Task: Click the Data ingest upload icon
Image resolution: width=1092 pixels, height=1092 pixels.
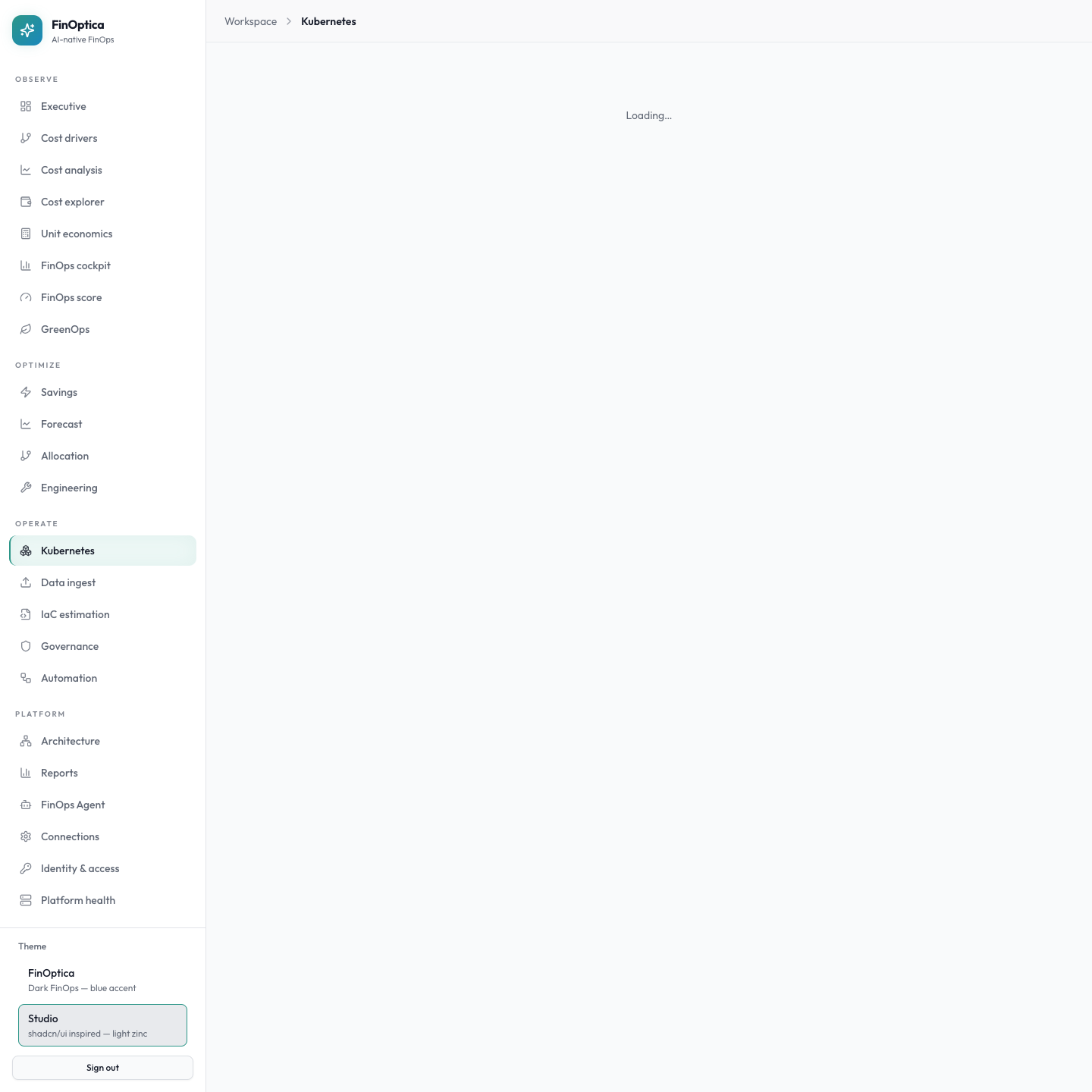Action: [x=26, y=582]
